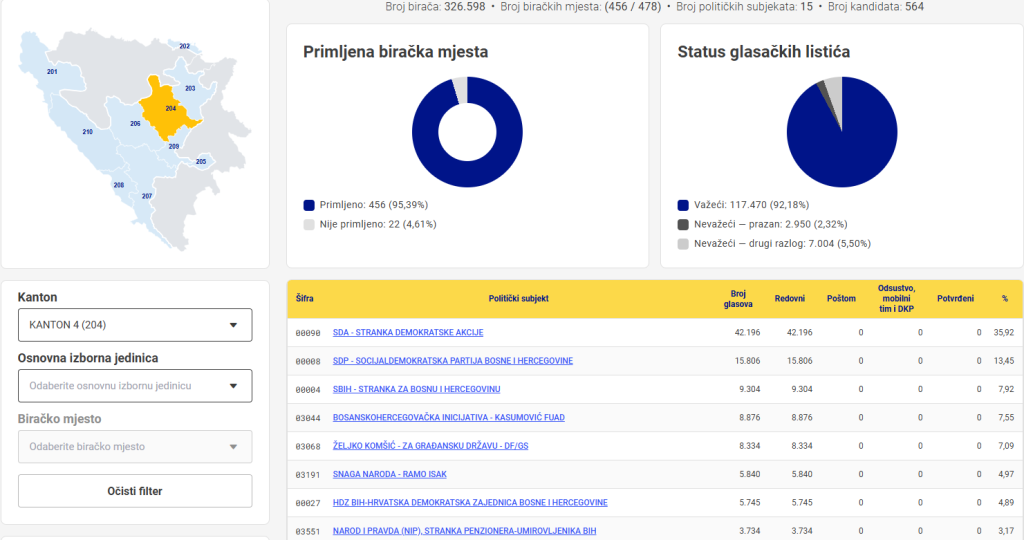Image resolution: width=1024 pixels, height=540 pixels.
Task: Click the dark Nevažeći — prazan legend swatch
Action: tap(683, 225)
